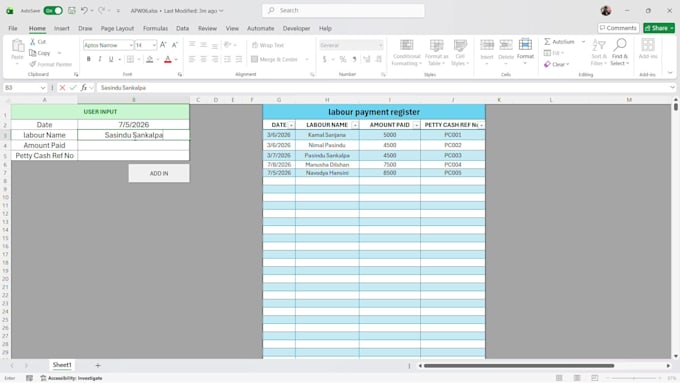Image resolution: width=680 pixels, height=383 pixels.
Task: Click the Insert cells icon
Action: (x=487, y=45)
